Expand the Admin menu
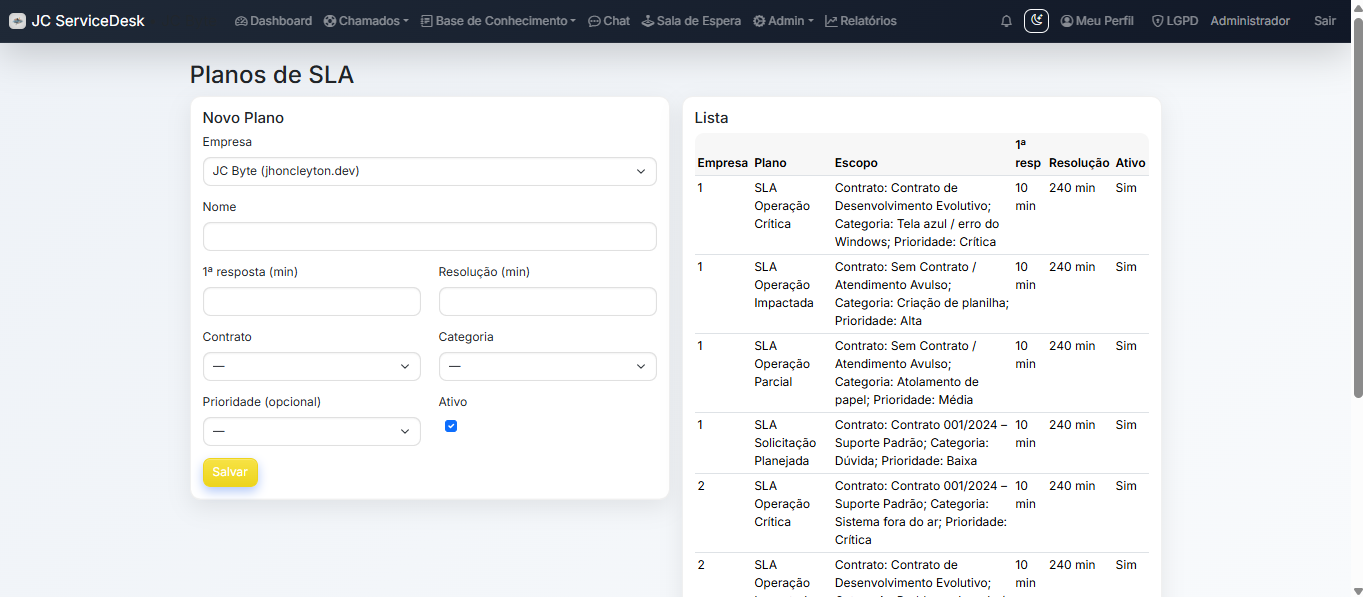1363x597 pixels. click(783, 21)
